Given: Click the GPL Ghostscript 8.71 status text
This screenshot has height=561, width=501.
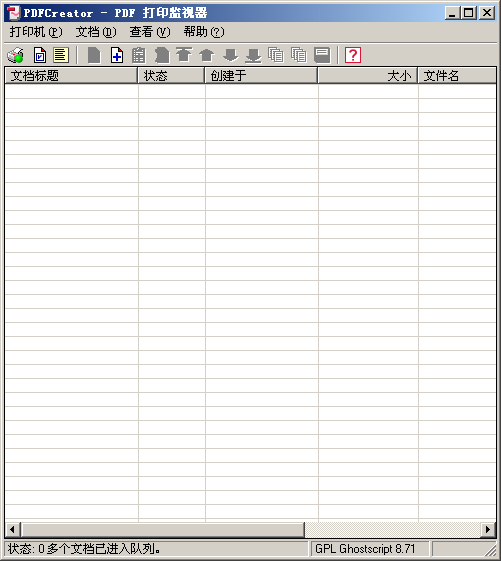Looking at the screenshot, I should tap(365, 549).
